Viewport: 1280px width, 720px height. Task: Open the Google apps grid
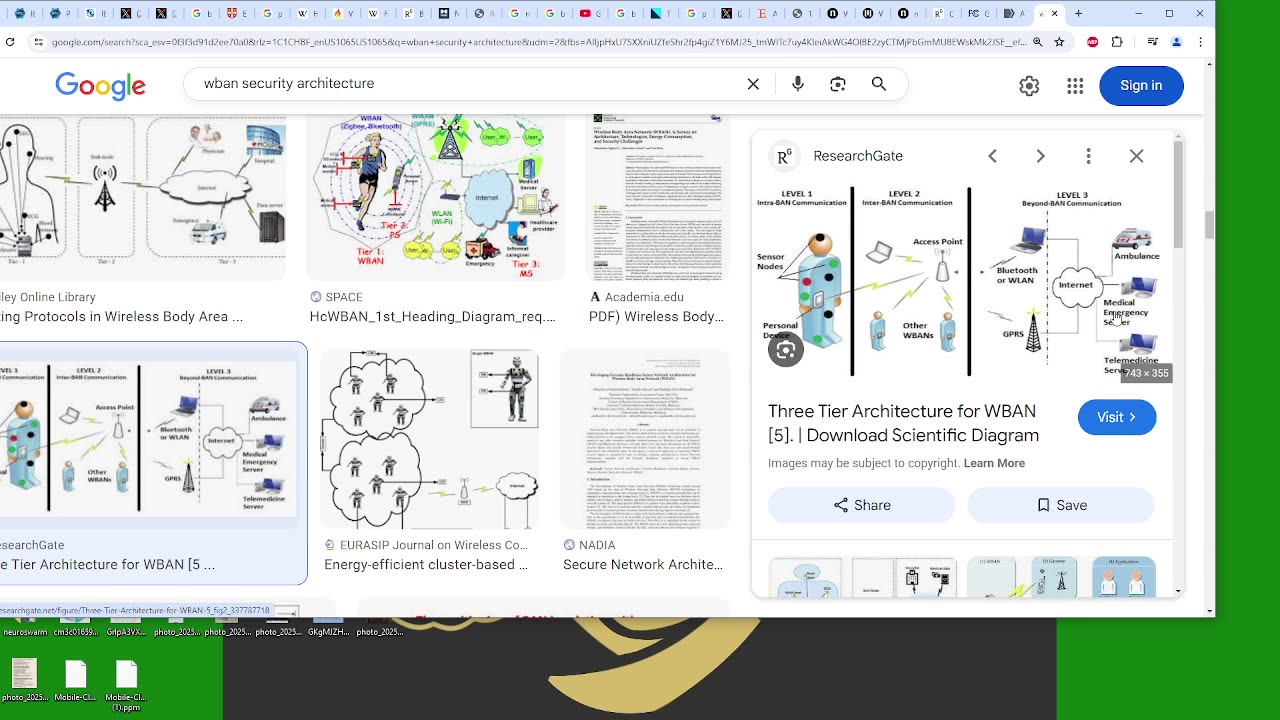[x=1075, y=86]
